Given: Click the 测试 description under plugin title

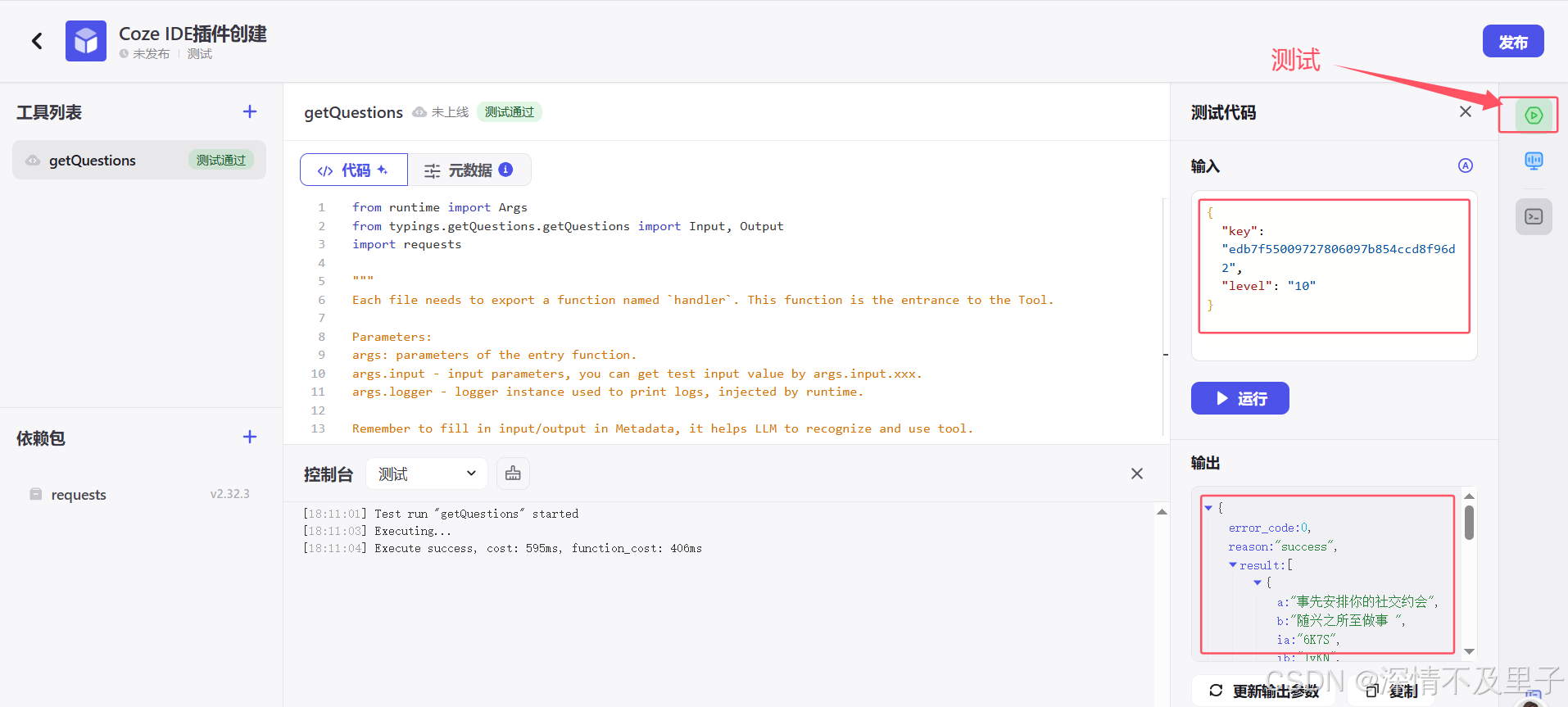Looking at the screenshot, I should tap(200, 53).
